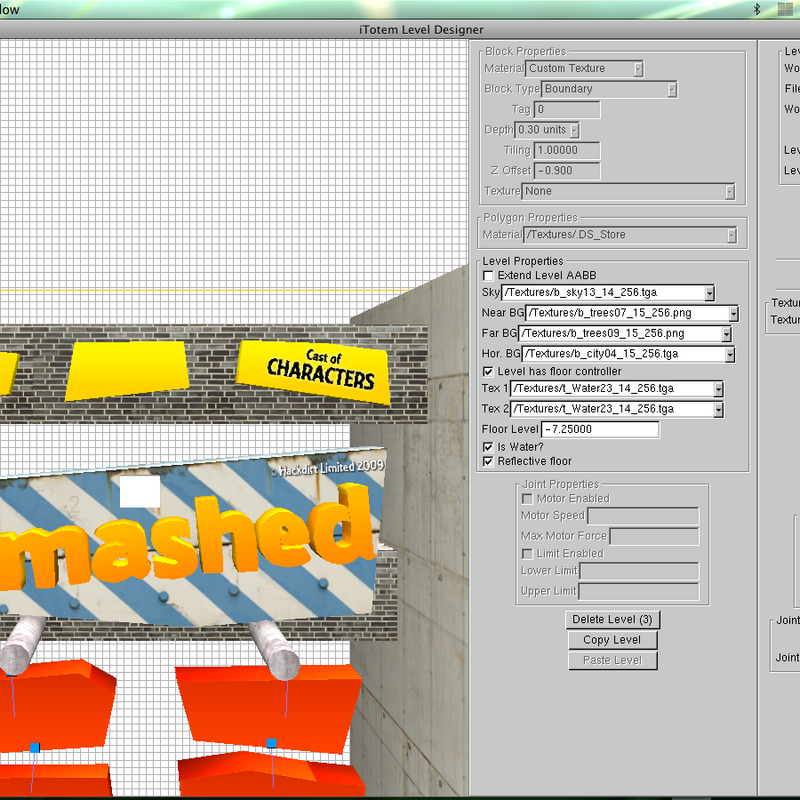Select the orange 'mashed' 3D text
This screenshot has height=800, width=800.
[x=189, y=538]
